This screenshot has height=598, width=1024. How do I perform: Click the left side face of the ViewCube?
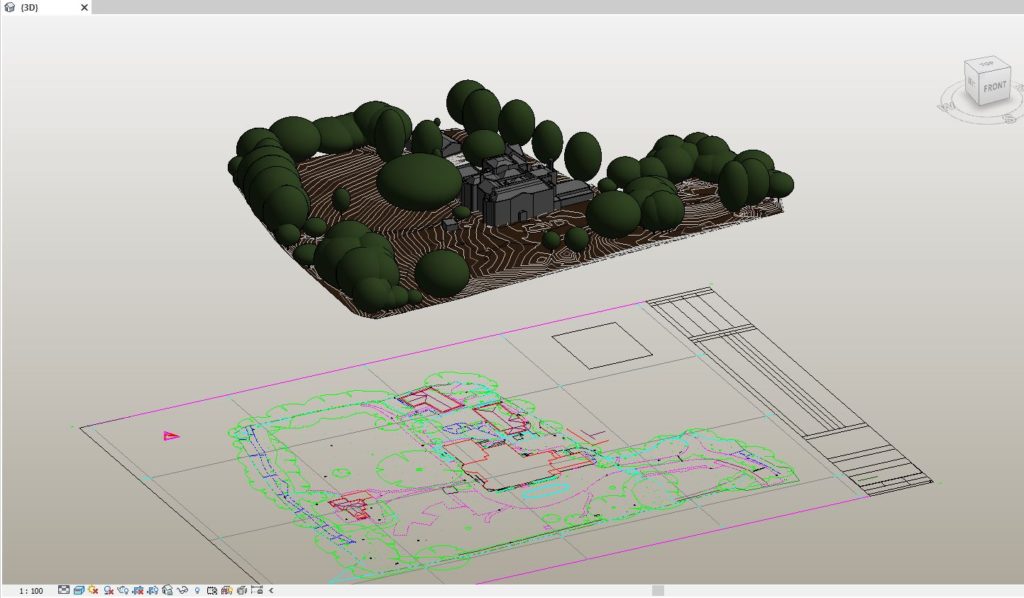(x=972, y=84)
